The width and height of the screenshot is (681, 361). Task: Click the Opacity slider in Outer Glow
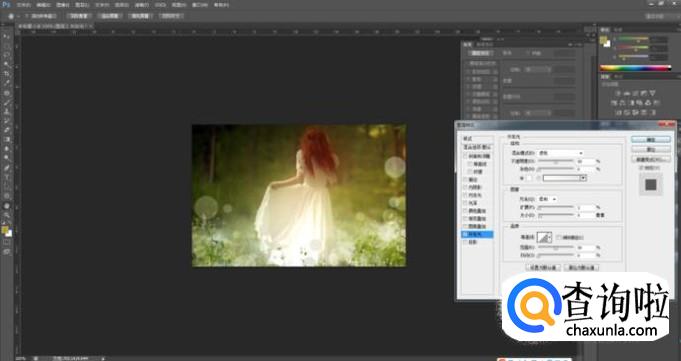click(x=556, y=161)
